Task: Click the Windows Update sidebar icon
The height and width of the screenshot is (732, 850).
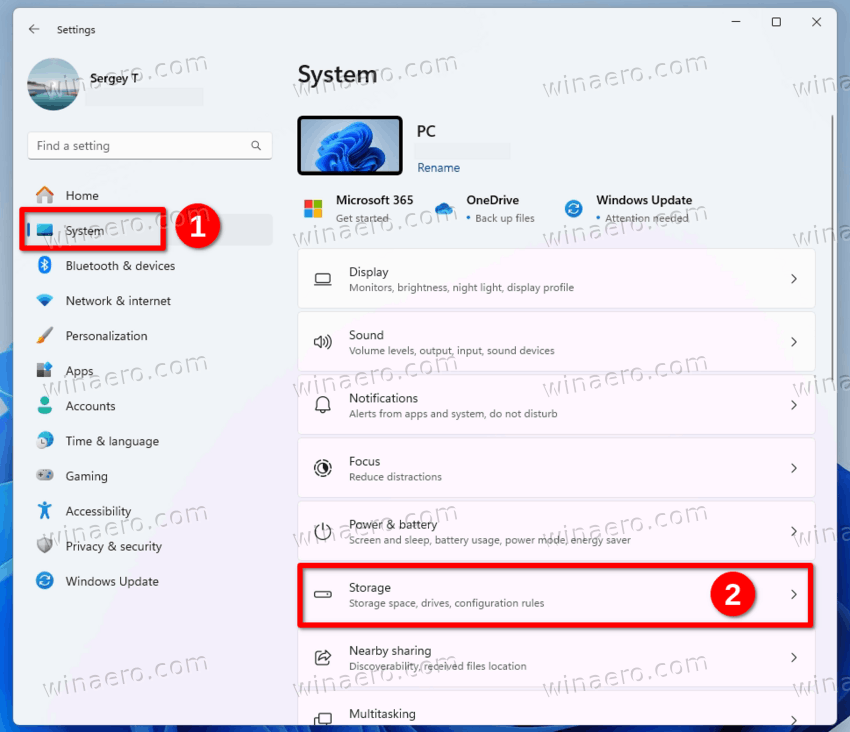Action: [45, 581]
